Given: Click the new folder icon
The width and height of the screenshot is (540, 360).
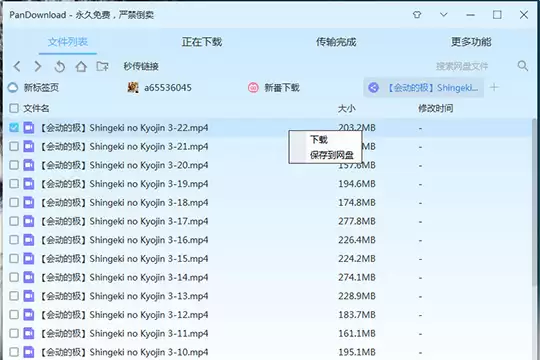Looking at the screenshot, I should 102,66.
